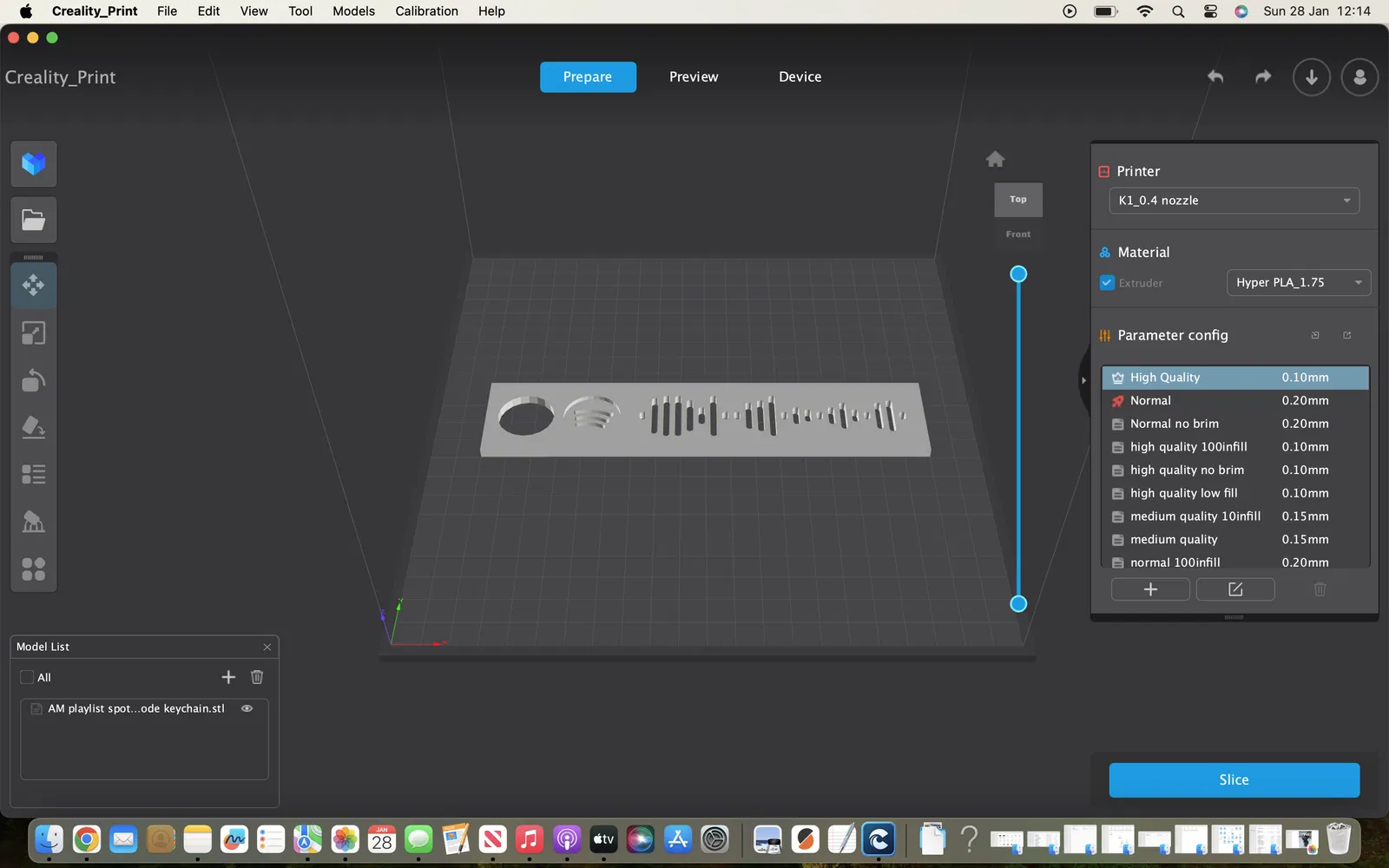Open the K1_0.4 nozzle printer dropdown
The image size is (1389, 868).
point(1234,201)
